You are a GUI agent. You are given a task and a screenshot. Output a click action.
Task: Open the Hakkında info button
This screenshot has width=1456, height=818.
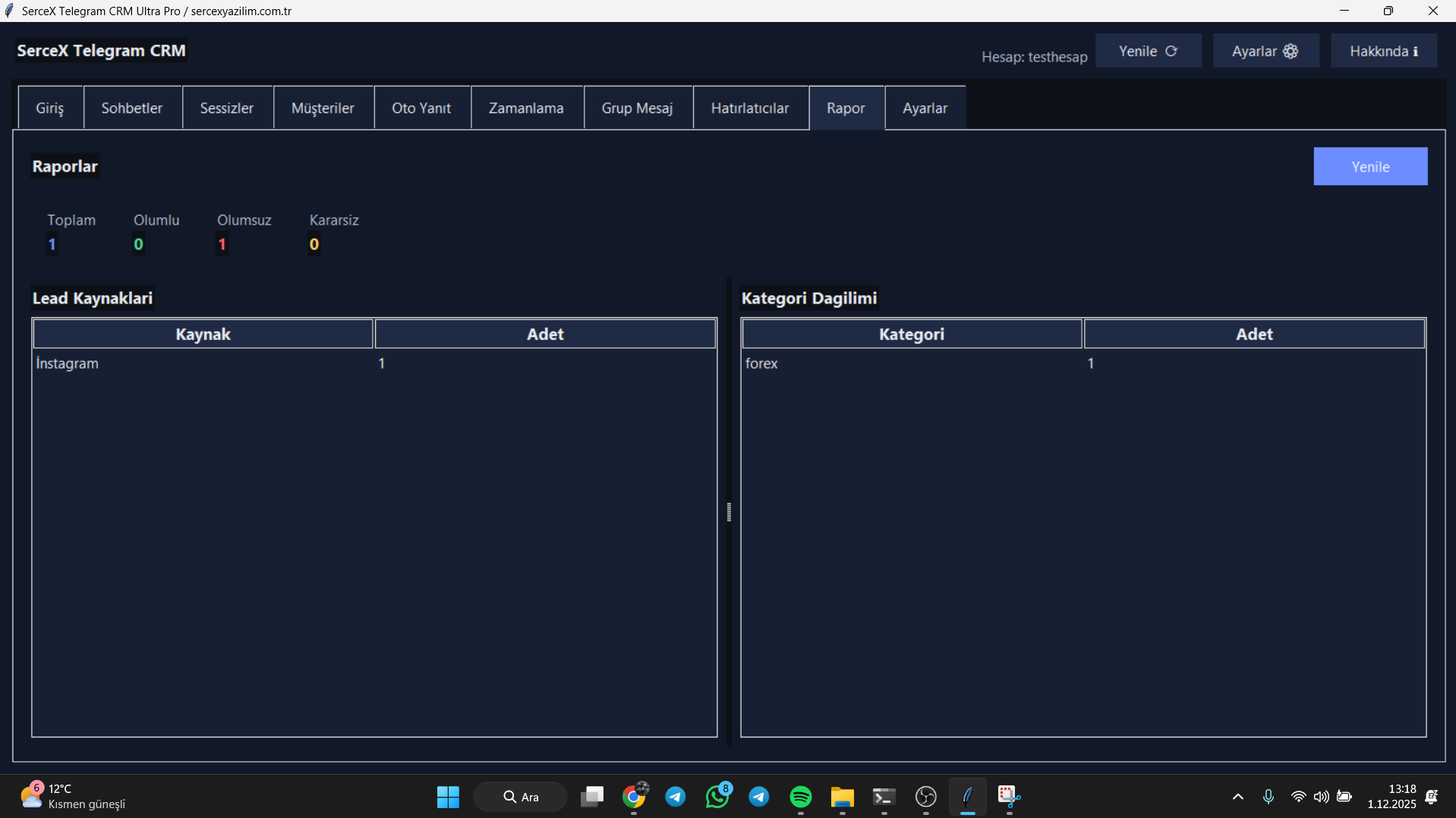tap(1383, 51)
